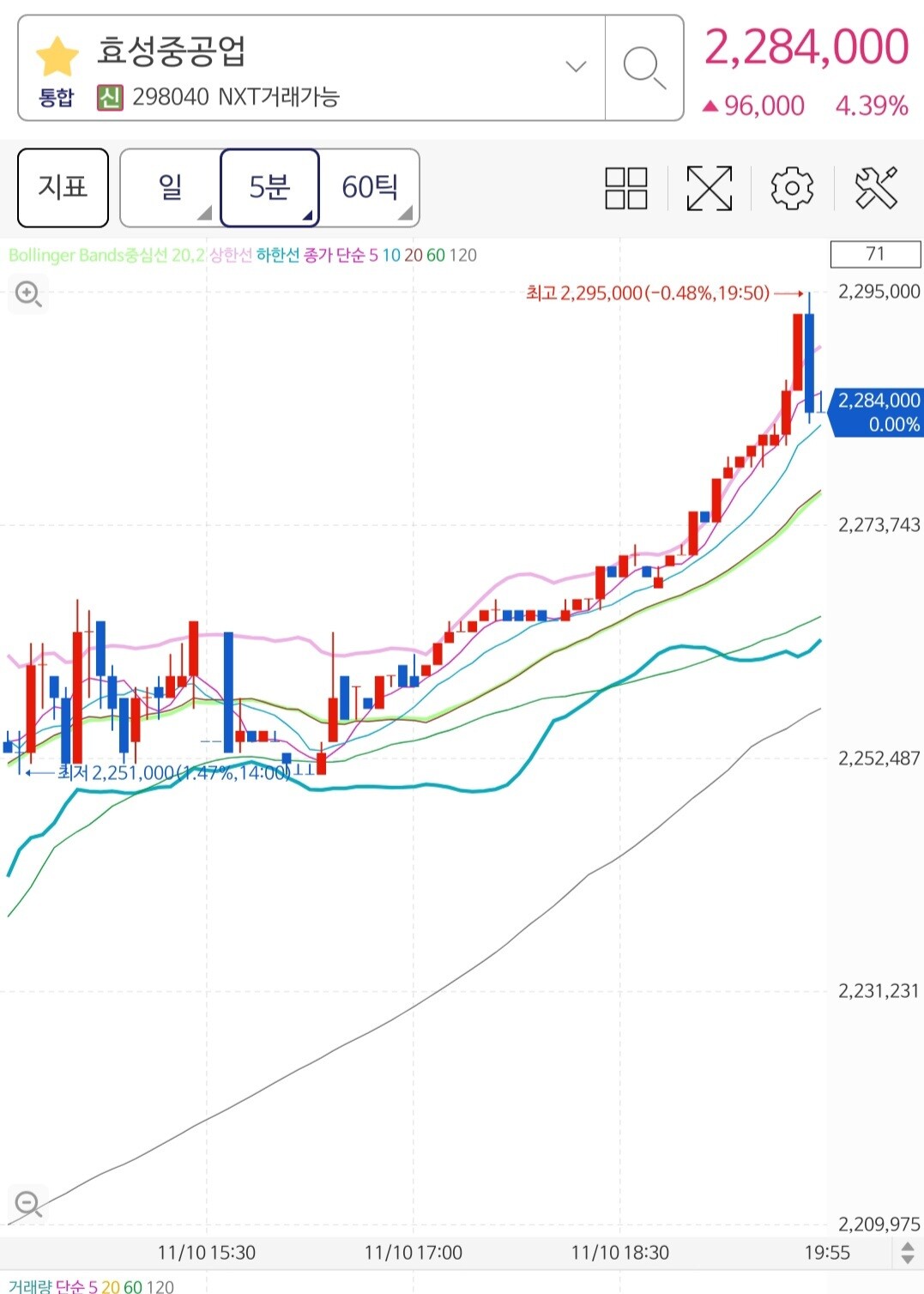This screenshot has height=1294, width=924.
Task: Toggle the 거래량 단순 volume legend
Action: click(46, 1286)
